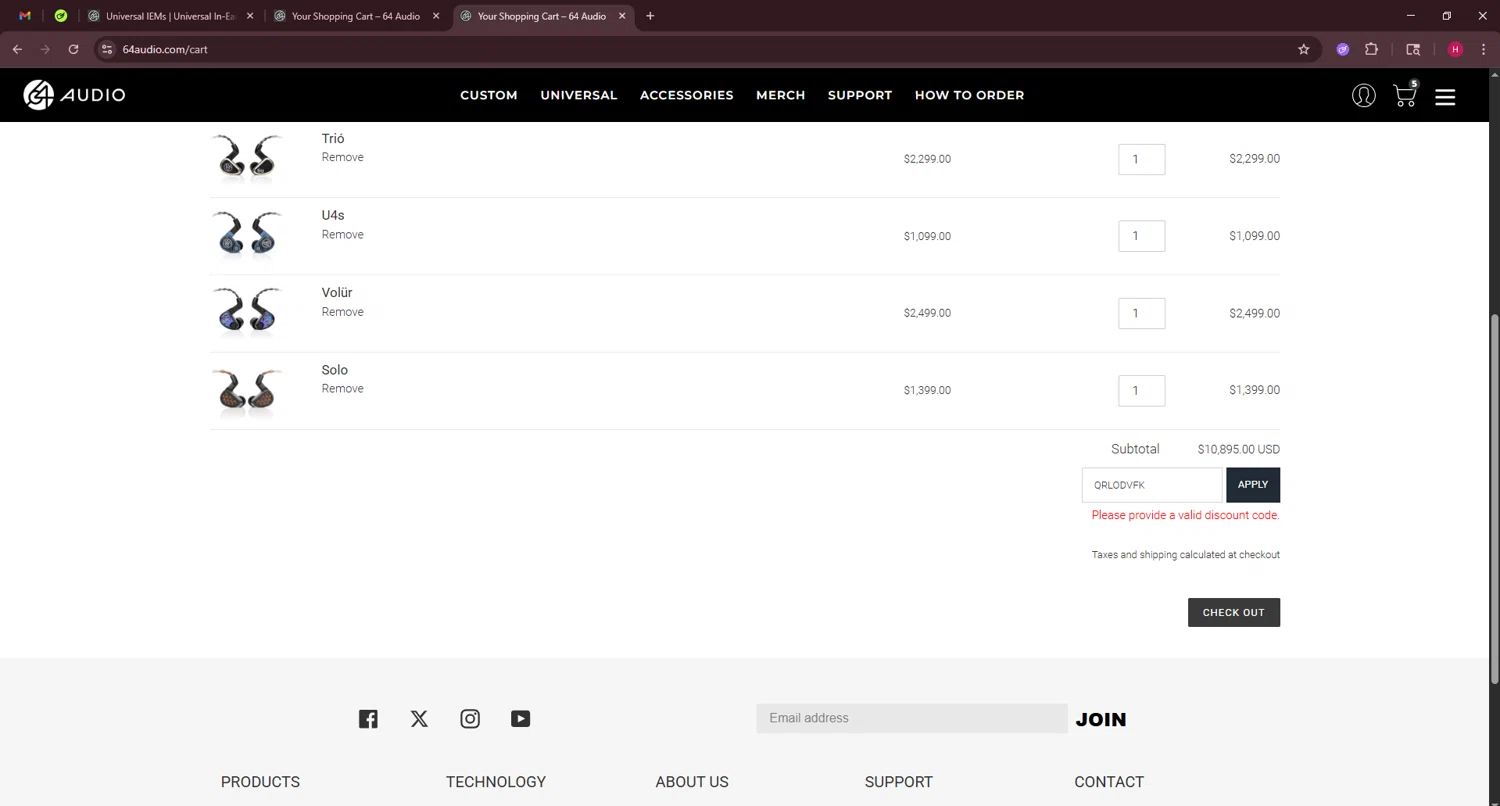Switch to first Your Shopping Cart tab
1500x806 pixels.
pyautogui.click(x=355, y=16)
